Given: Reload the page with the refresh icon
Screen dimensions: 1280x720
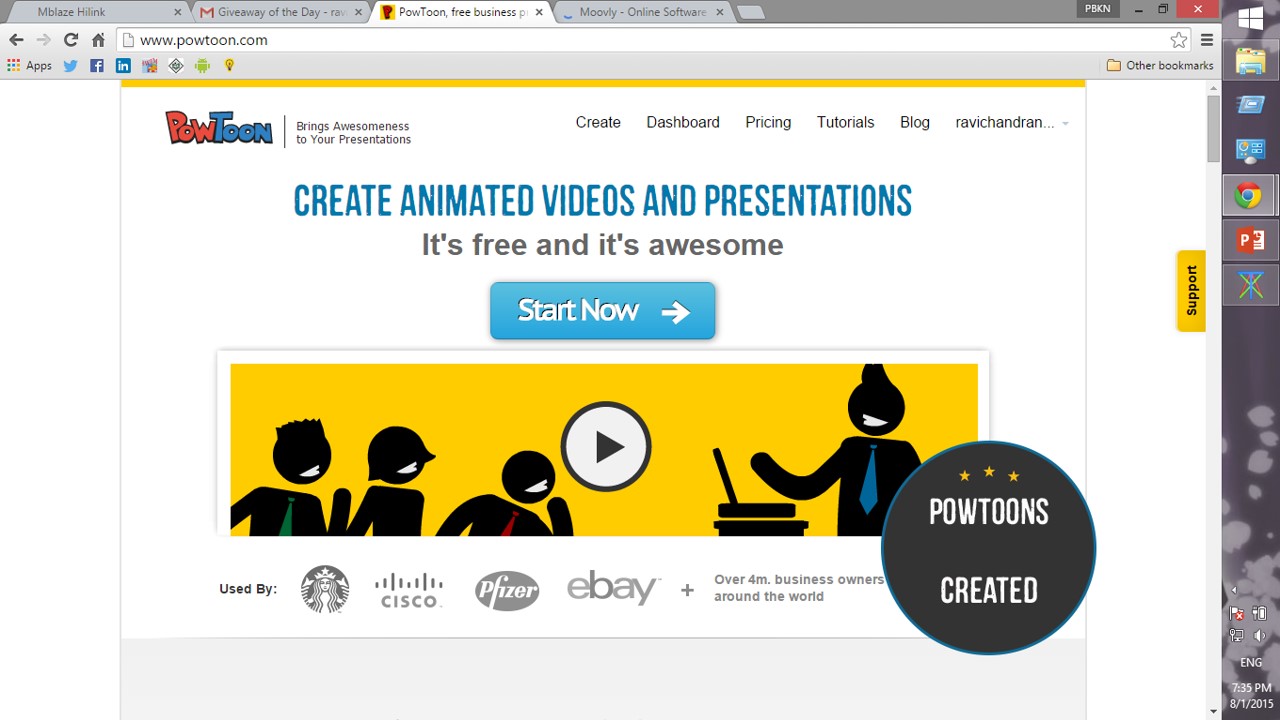Looking at the screenshot, I should (70, 40).
